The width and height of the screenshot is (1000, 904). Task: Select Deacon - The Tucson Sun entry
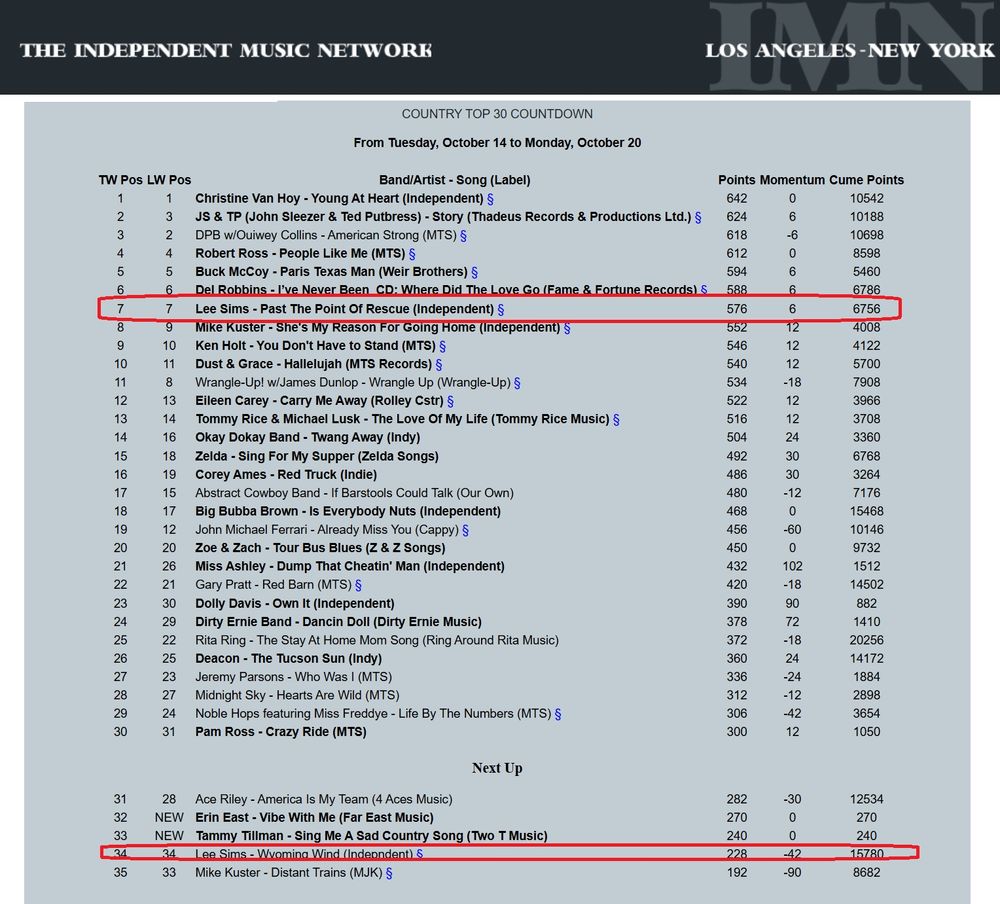coord(288,658)
